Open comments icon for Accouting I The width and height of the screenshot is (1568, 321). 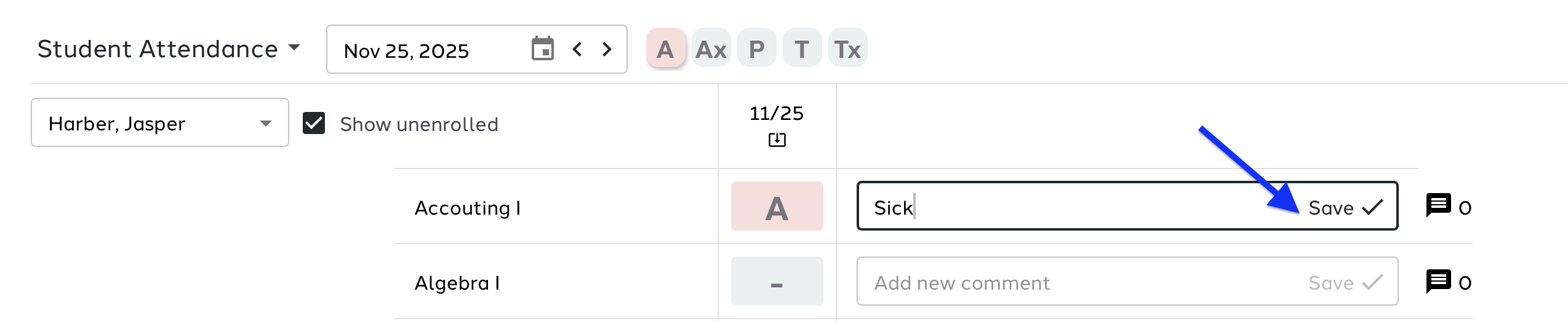click(1438, 207)
